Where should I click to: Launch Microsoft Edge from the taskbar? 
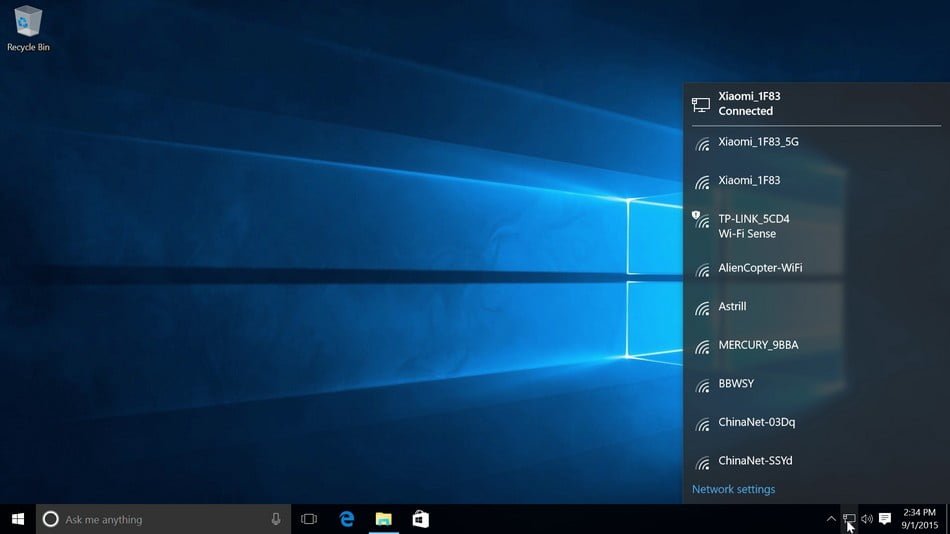point(347,519)
